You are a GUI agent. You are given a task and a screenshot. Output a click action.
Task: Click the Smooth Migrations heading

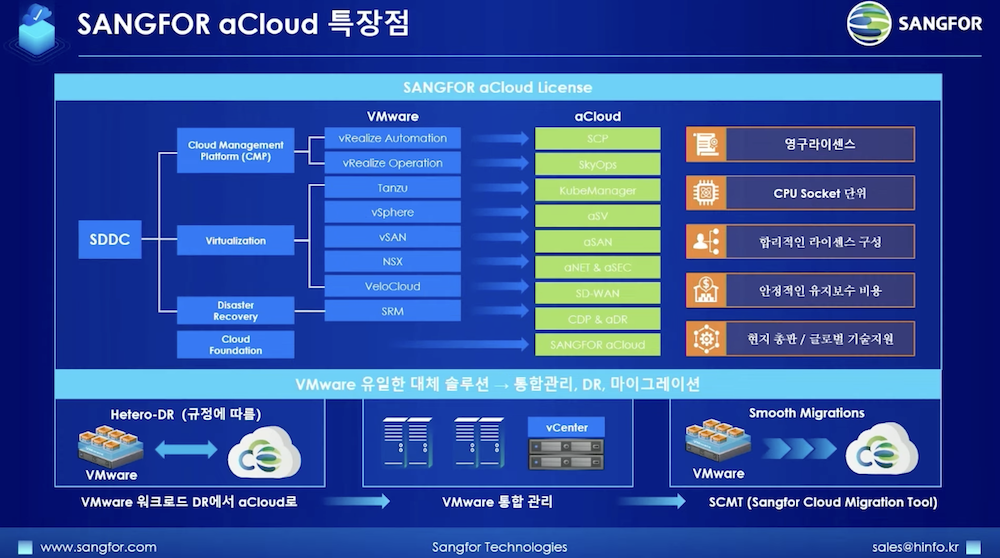(x=806, y=413)
